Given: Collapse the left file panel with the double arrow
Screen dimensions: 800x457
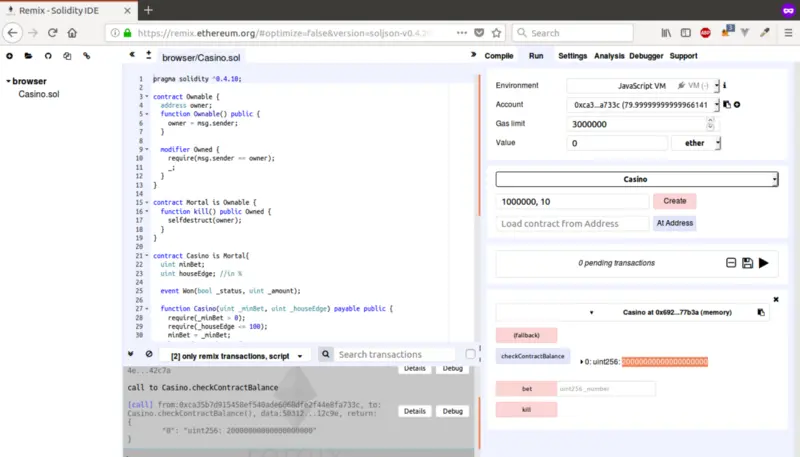Looking at the screenshot, I should click(x=132, y=54).
